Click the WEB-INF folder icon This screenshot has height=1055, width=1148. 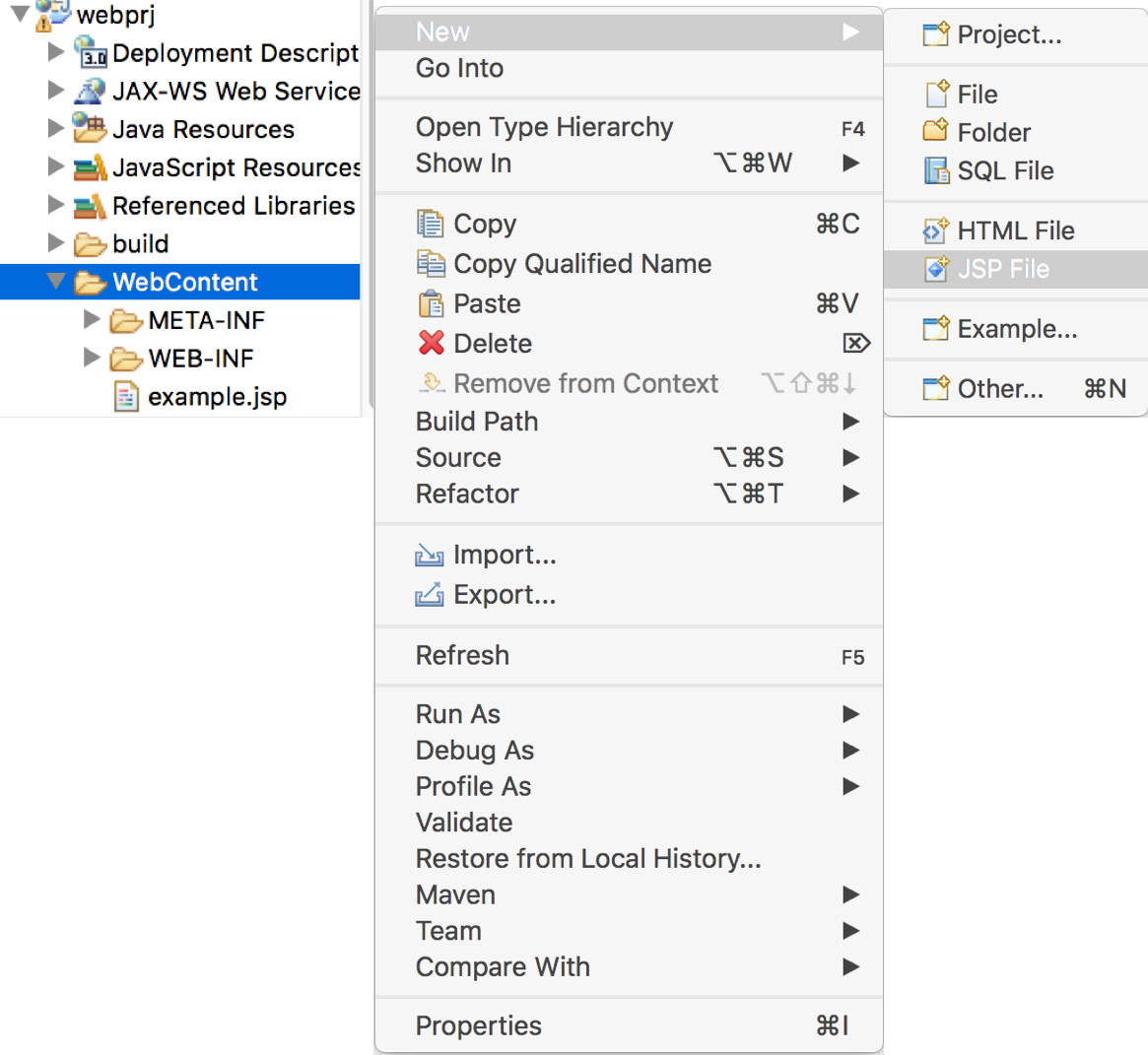126,358
